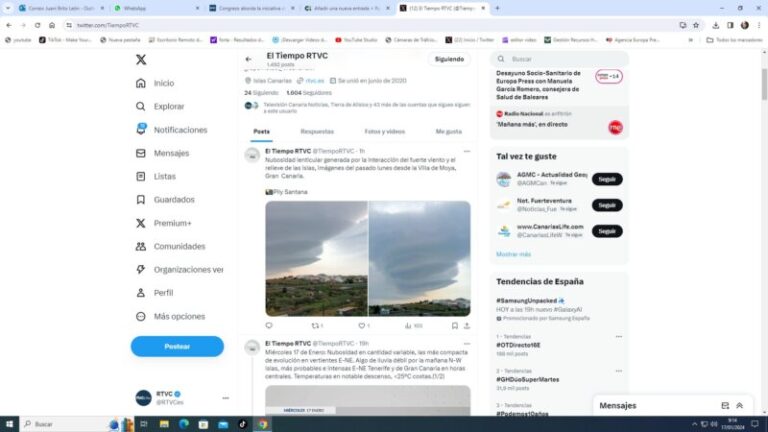Open right lenticular cloud photo
Screen dimensions: 768x432
(420, 259)
